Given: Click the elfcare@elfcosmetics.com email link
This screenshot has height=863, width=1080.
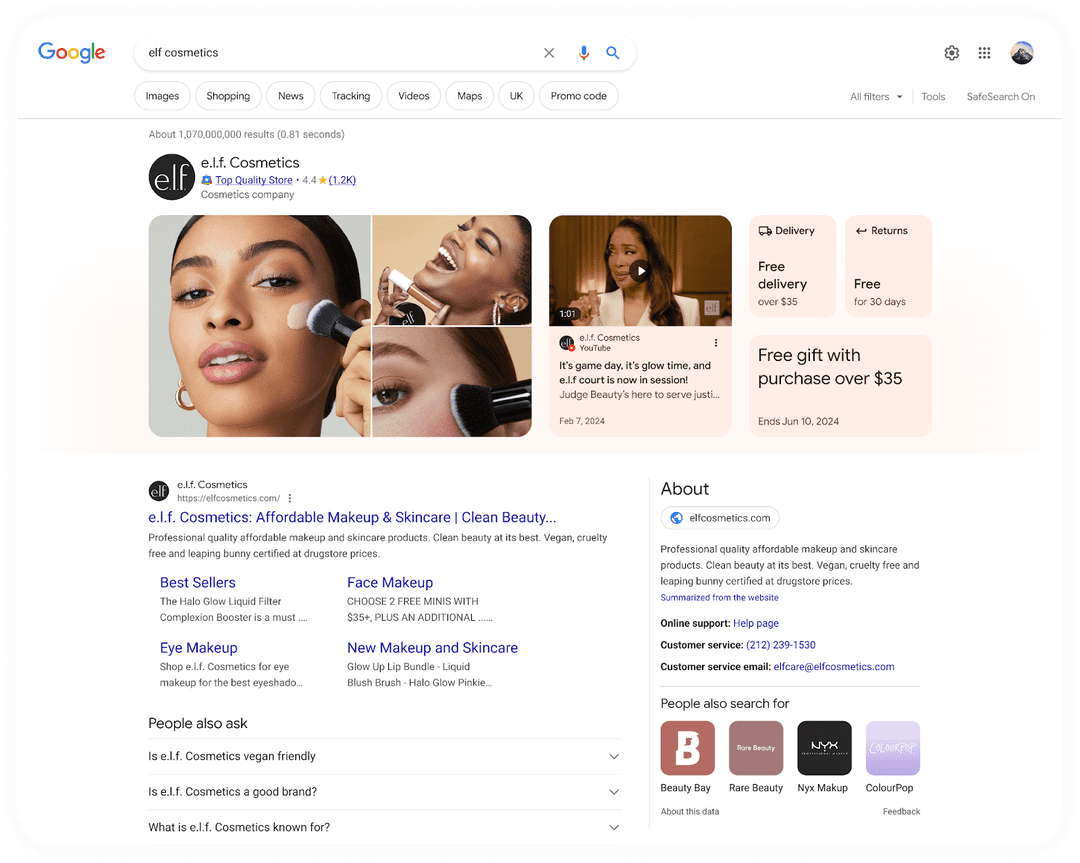Looking at the screenshot, I should point(833,667).
